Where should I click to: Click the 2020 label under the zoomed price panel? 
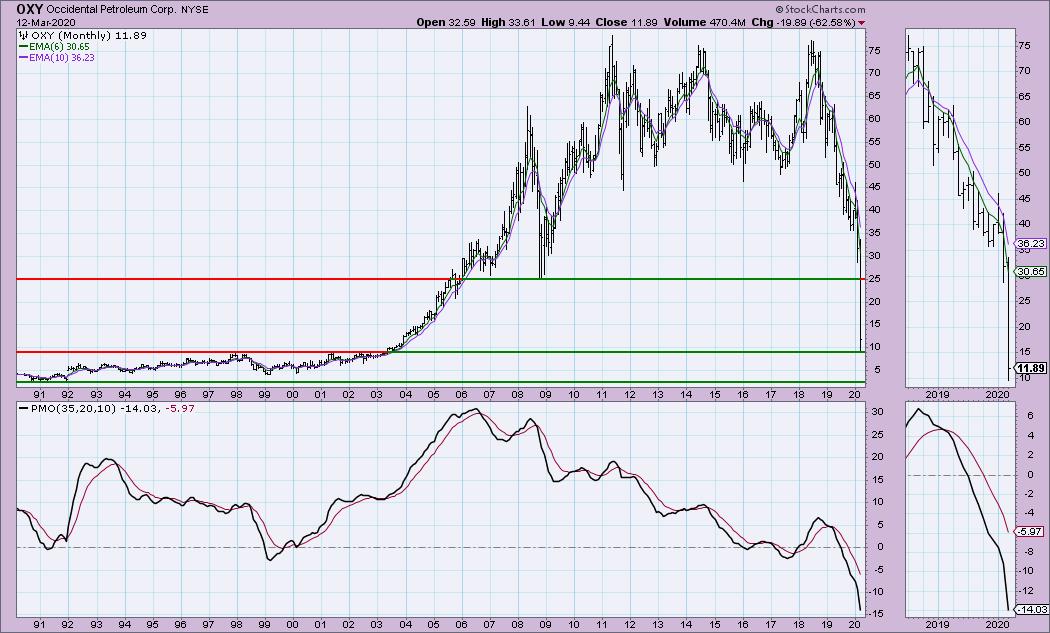[998, 395]
